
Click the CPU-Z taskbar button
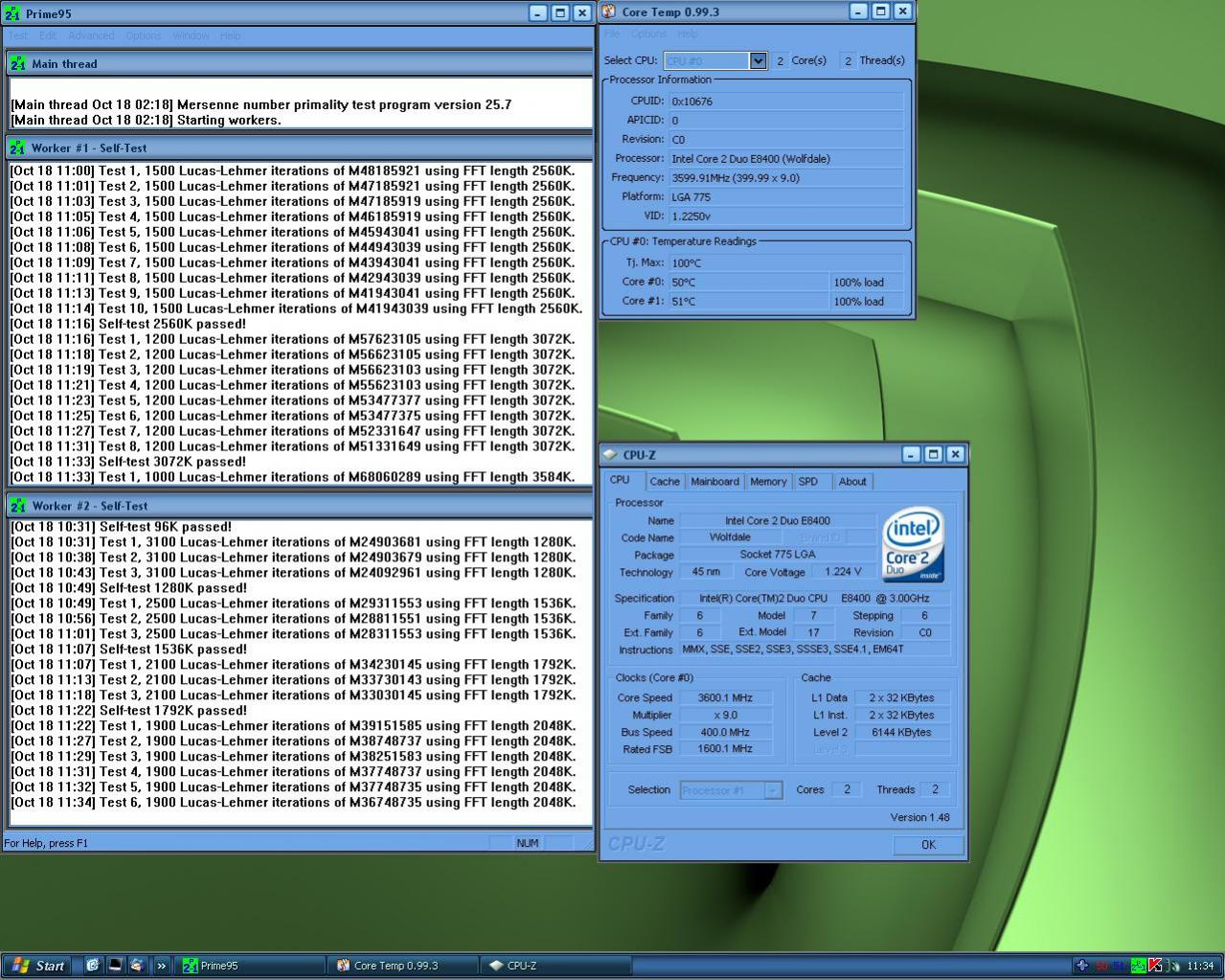click(x=556, y=966)
